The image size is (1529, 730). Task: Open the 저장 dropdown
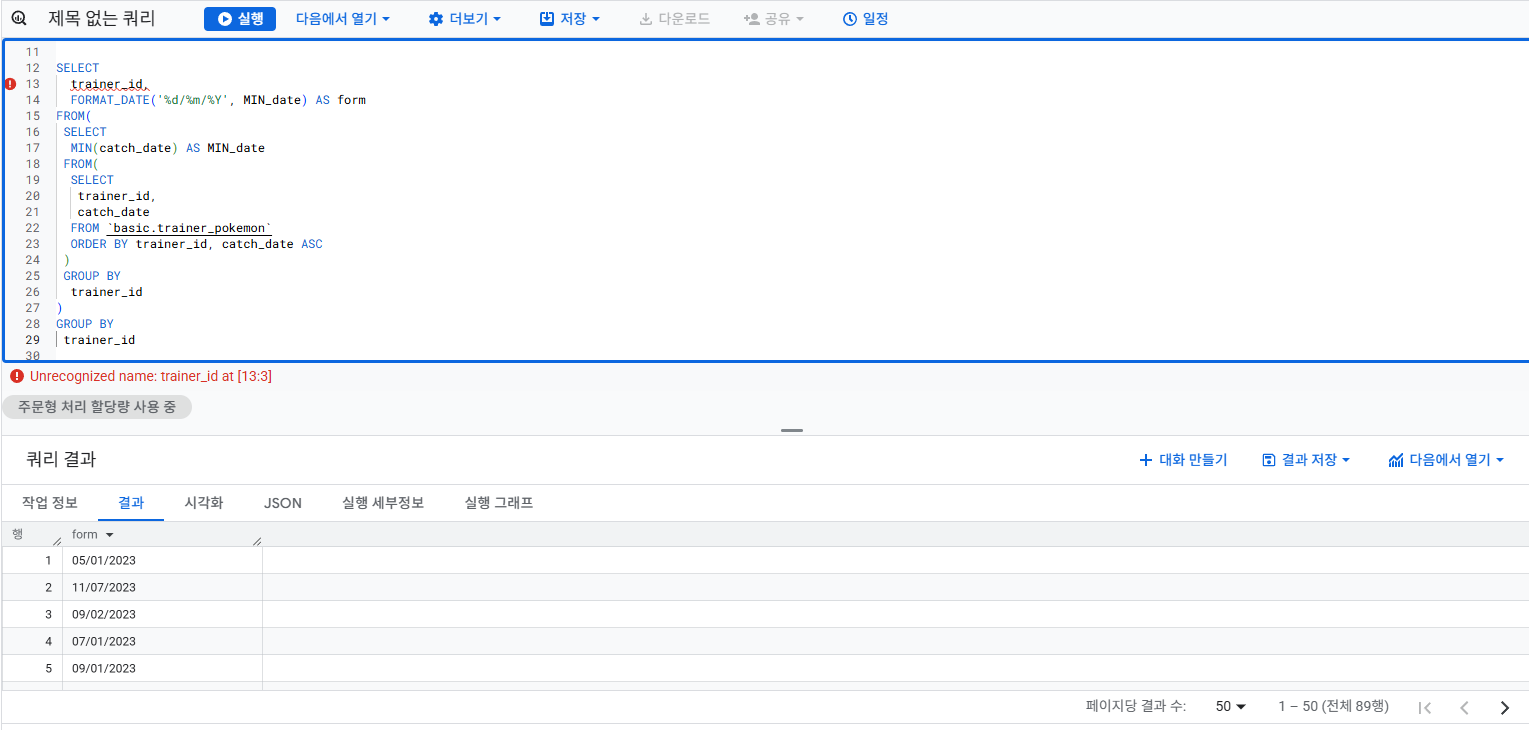pyautogui.click(x=570, y=19)
